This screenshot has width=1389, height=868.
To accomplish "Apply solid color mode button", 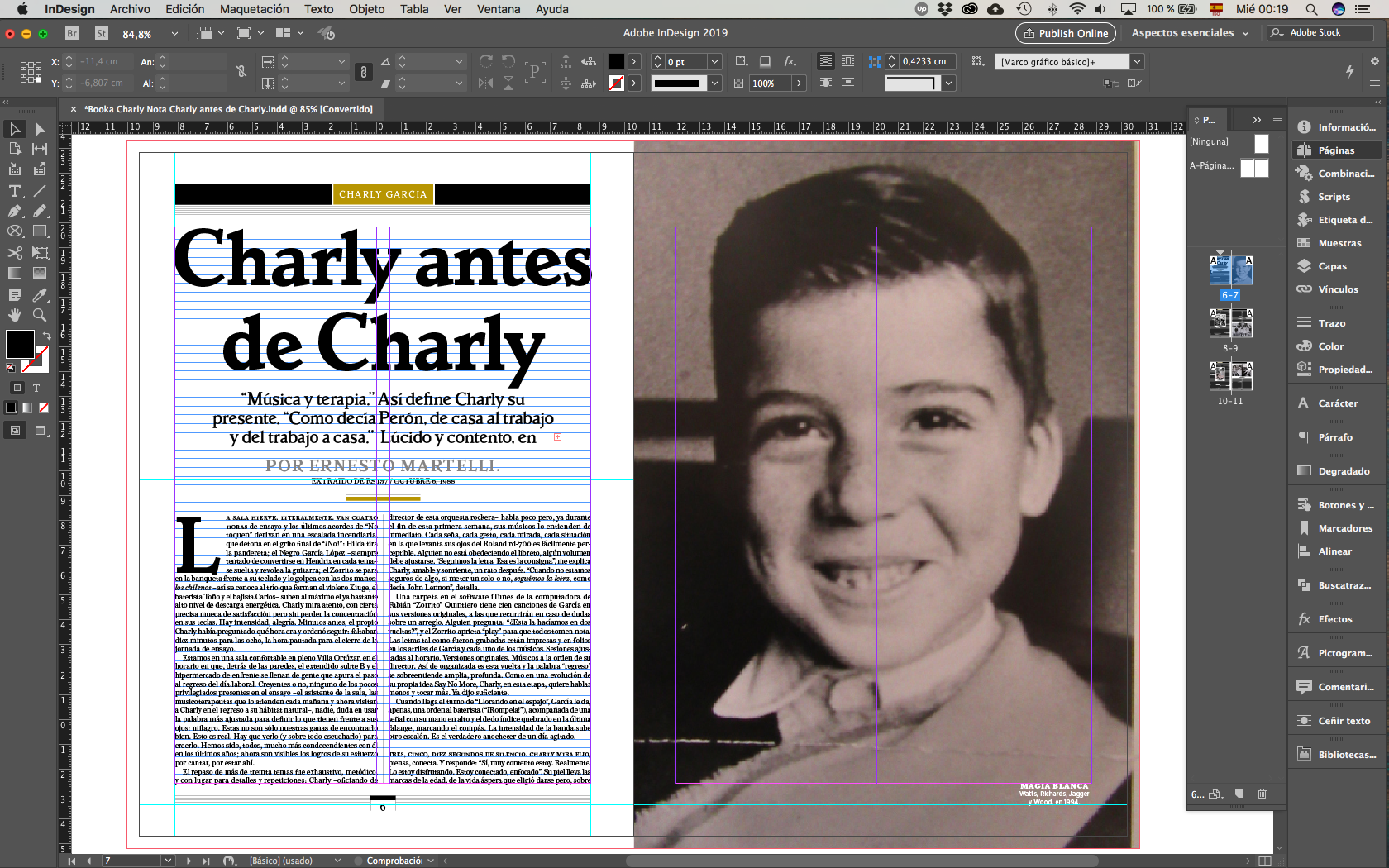I will point(11,408).
